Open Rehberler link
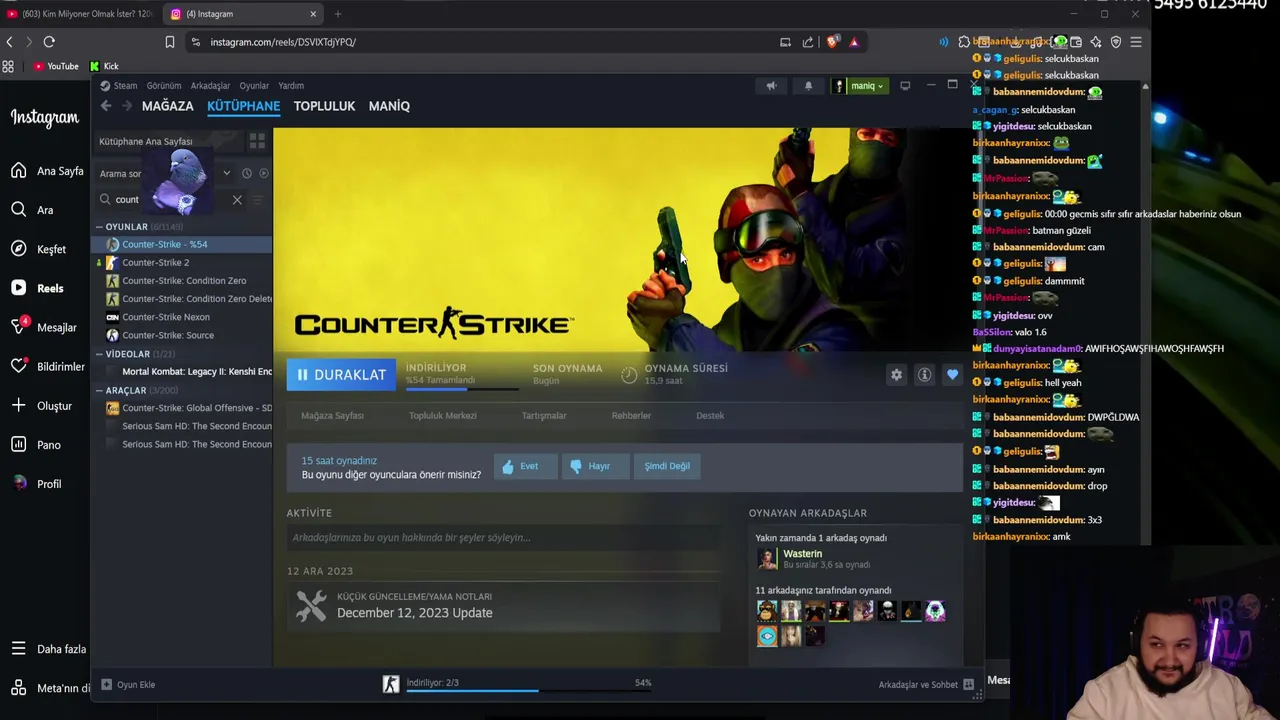 pyautogui.click(x=631, y=416)
